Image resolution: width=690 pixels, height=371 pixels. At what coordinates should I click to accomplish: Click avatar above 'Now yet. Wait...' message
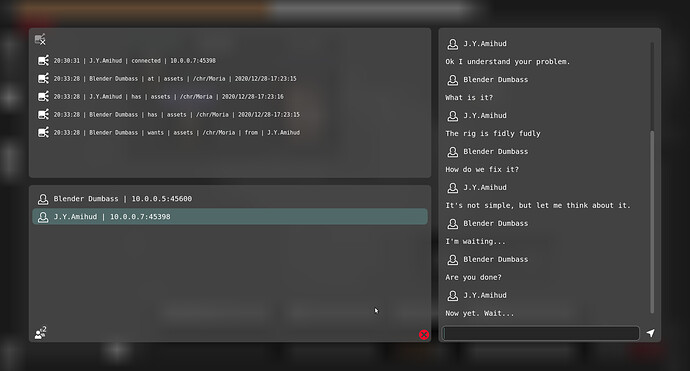pyautogui.click(x=452, y=295)
